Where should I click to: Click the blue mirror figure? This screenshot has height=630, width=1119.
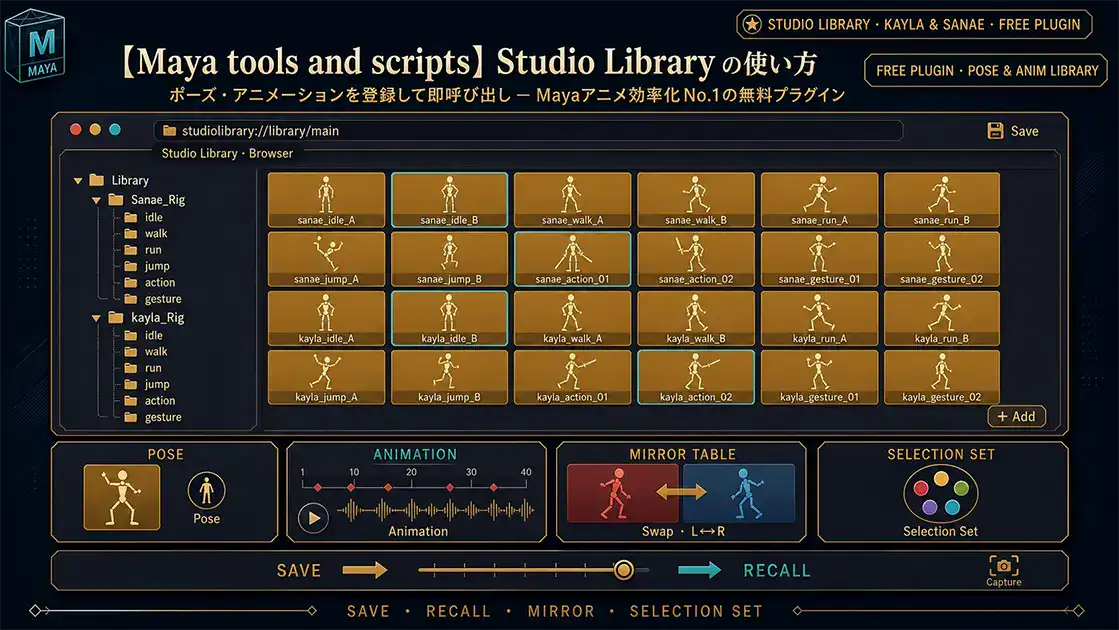coord(746,493)
